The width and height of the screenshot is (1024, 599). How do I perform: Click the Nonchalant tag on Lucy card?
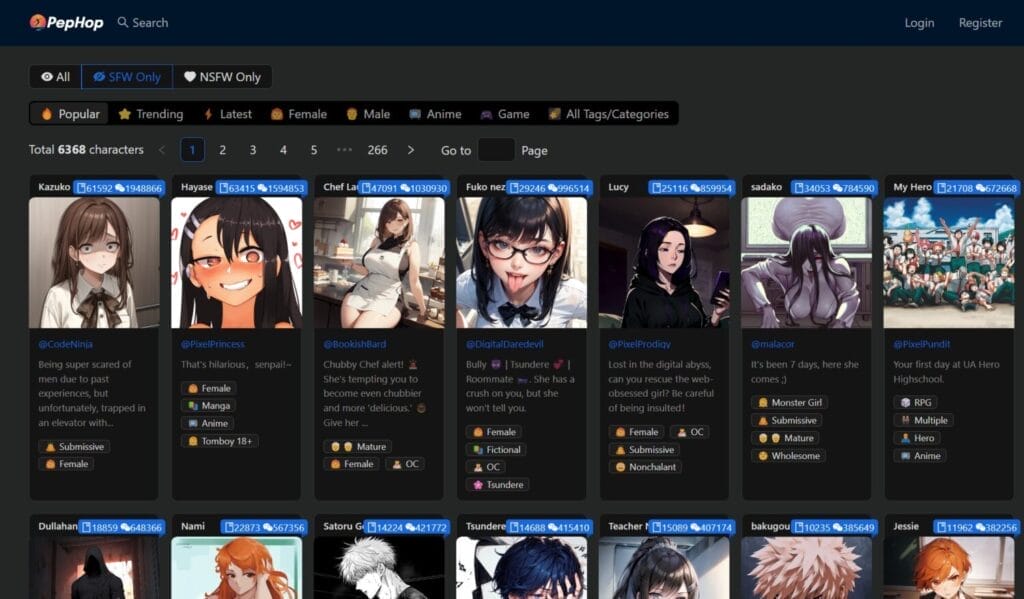(x=646, y=467)
